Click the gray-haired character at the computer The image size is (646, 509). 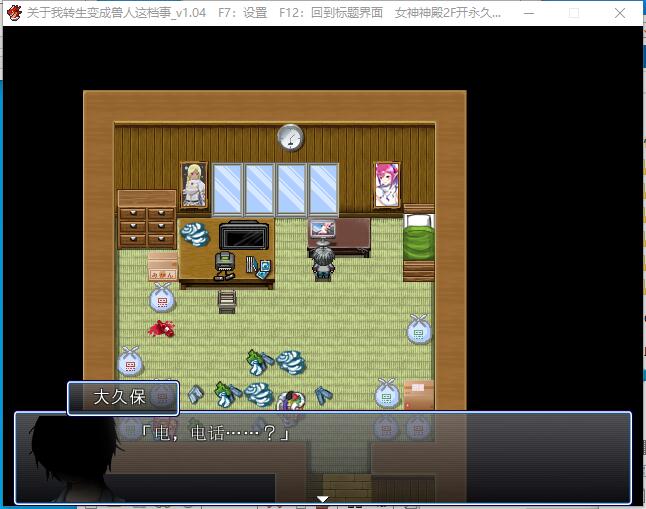323,262
